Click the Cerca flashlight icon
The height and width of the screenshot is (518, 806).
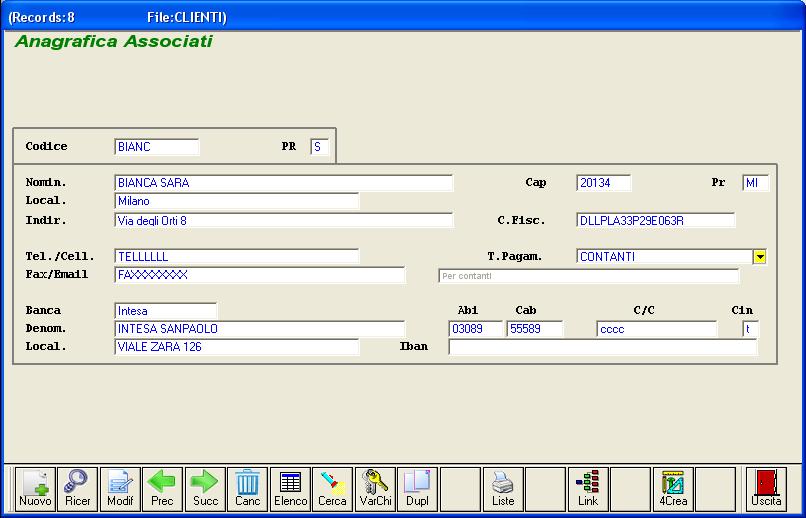click(x=333, y=489)
